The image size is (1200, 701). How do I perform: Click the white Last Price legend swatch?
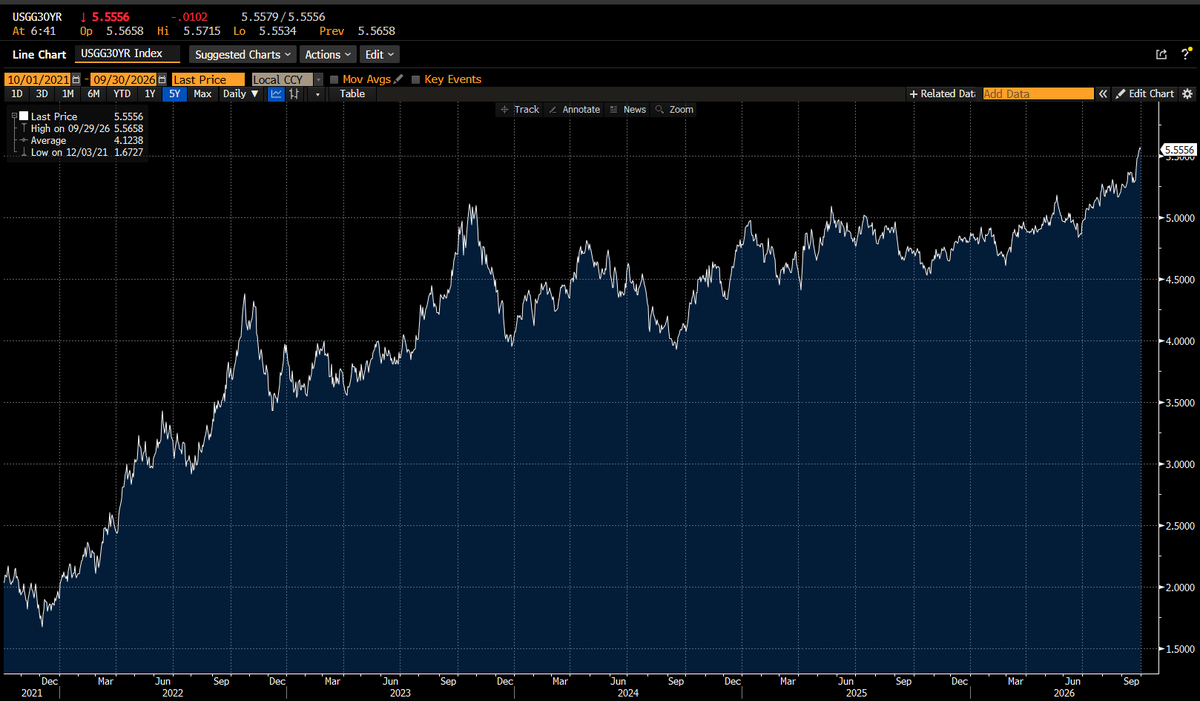click(x=24, y=116)
